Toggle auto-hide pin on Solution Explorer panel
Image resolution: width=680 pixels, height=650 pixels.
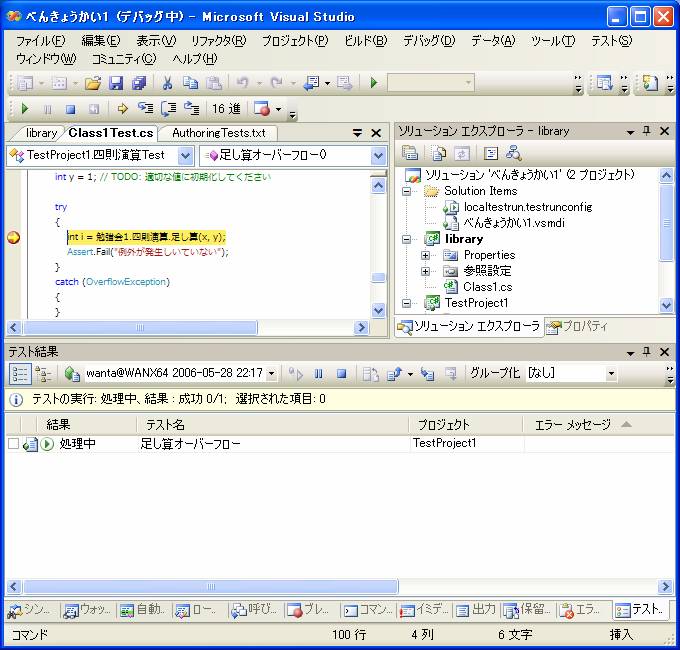coord(647,132)
